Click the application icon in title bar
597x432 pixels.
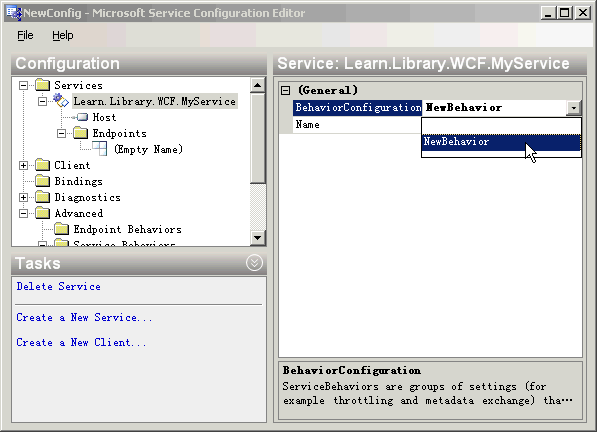tap(14, 13)
